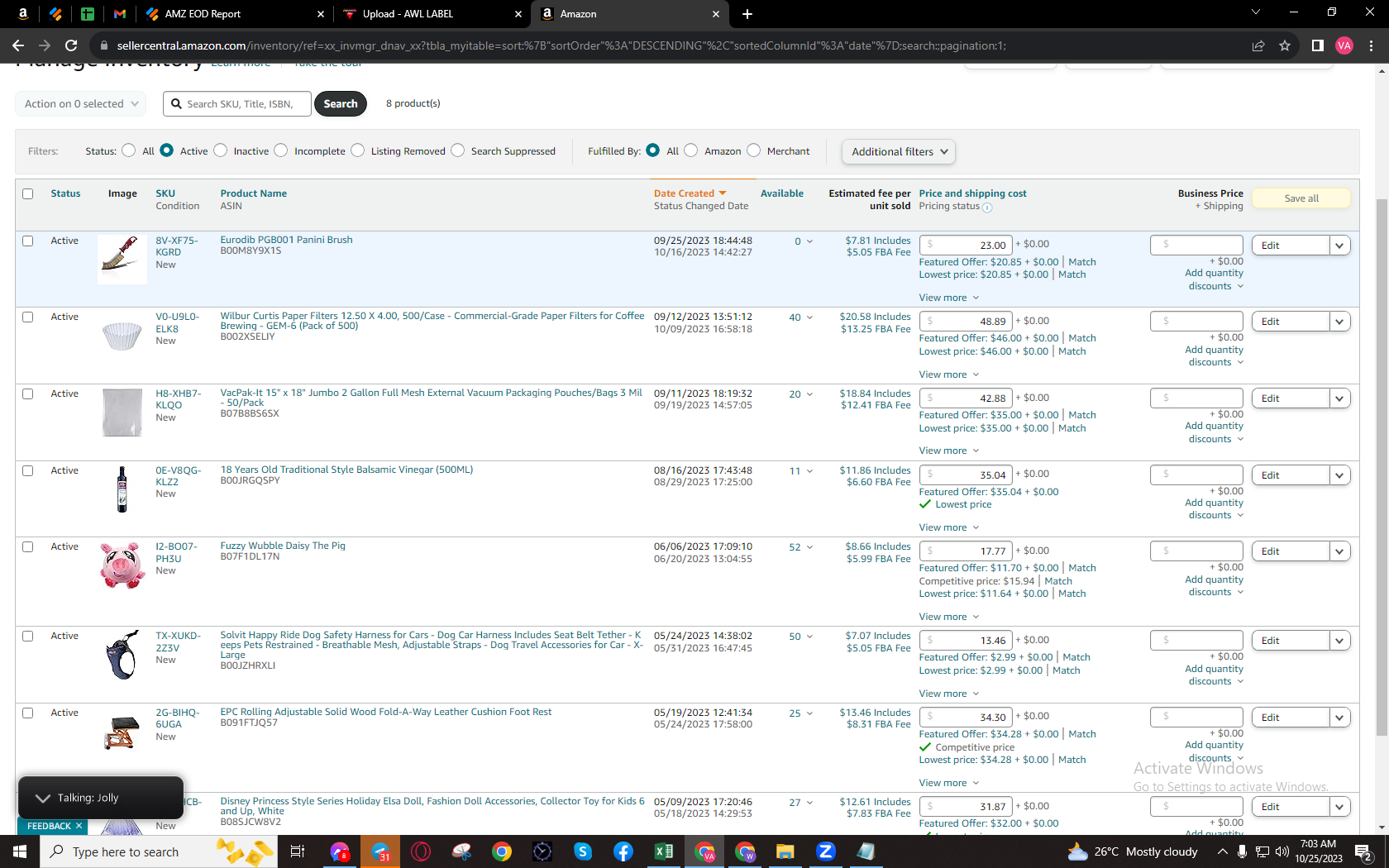This screenshot has width=1389, height=868.
Task: Go back with the browser back arrow
Action: tap(18, 45)
